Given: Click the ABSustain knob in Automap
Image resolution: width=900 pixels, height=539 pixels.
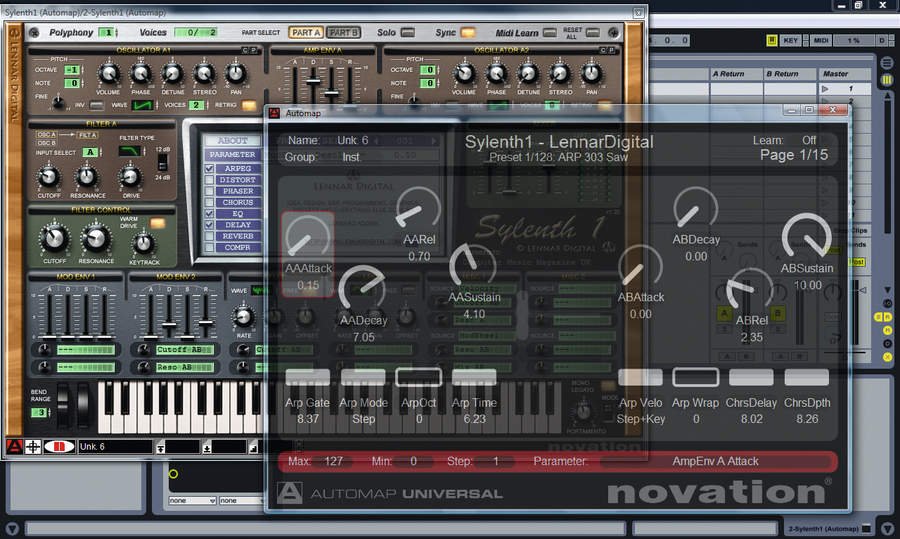Looking at the screenshot, I should [x=806, y=236].
